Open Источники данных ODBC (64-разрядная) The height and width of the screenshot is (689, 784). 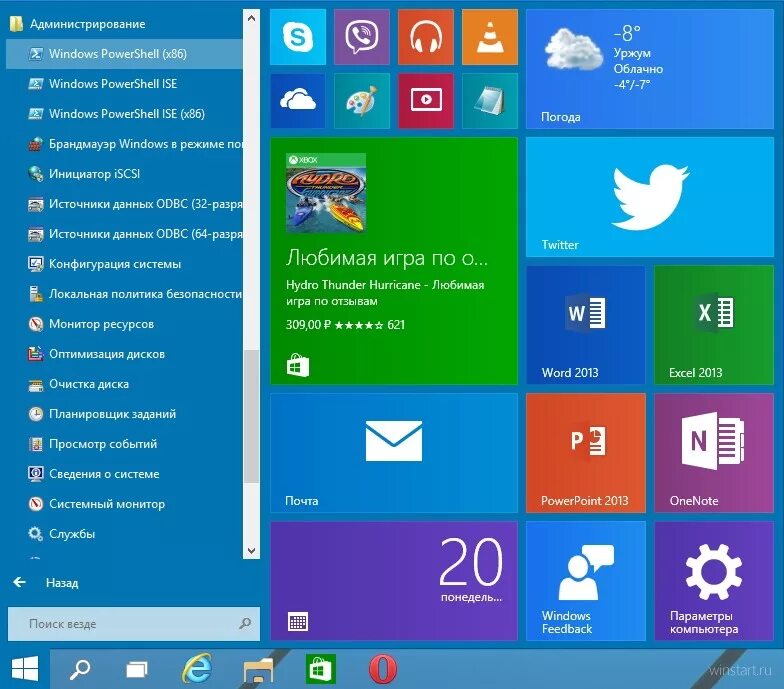coord(124,234)
